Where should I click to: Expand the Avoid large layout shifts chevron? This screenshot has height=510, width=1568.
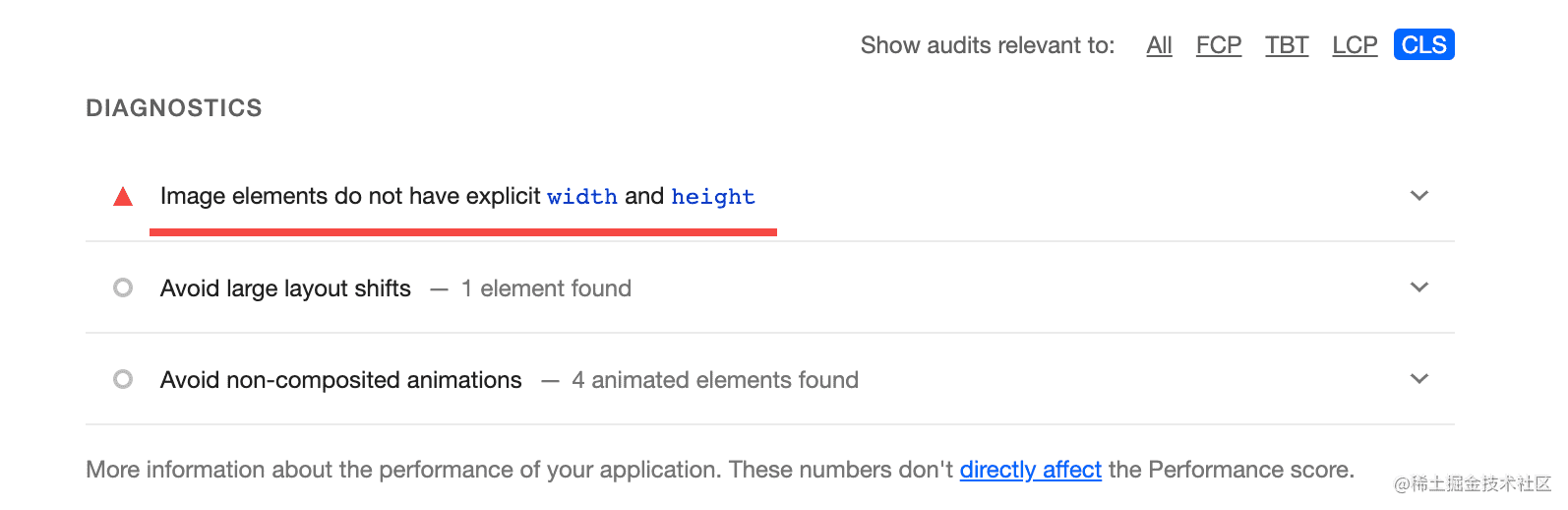click(1418, 287)
